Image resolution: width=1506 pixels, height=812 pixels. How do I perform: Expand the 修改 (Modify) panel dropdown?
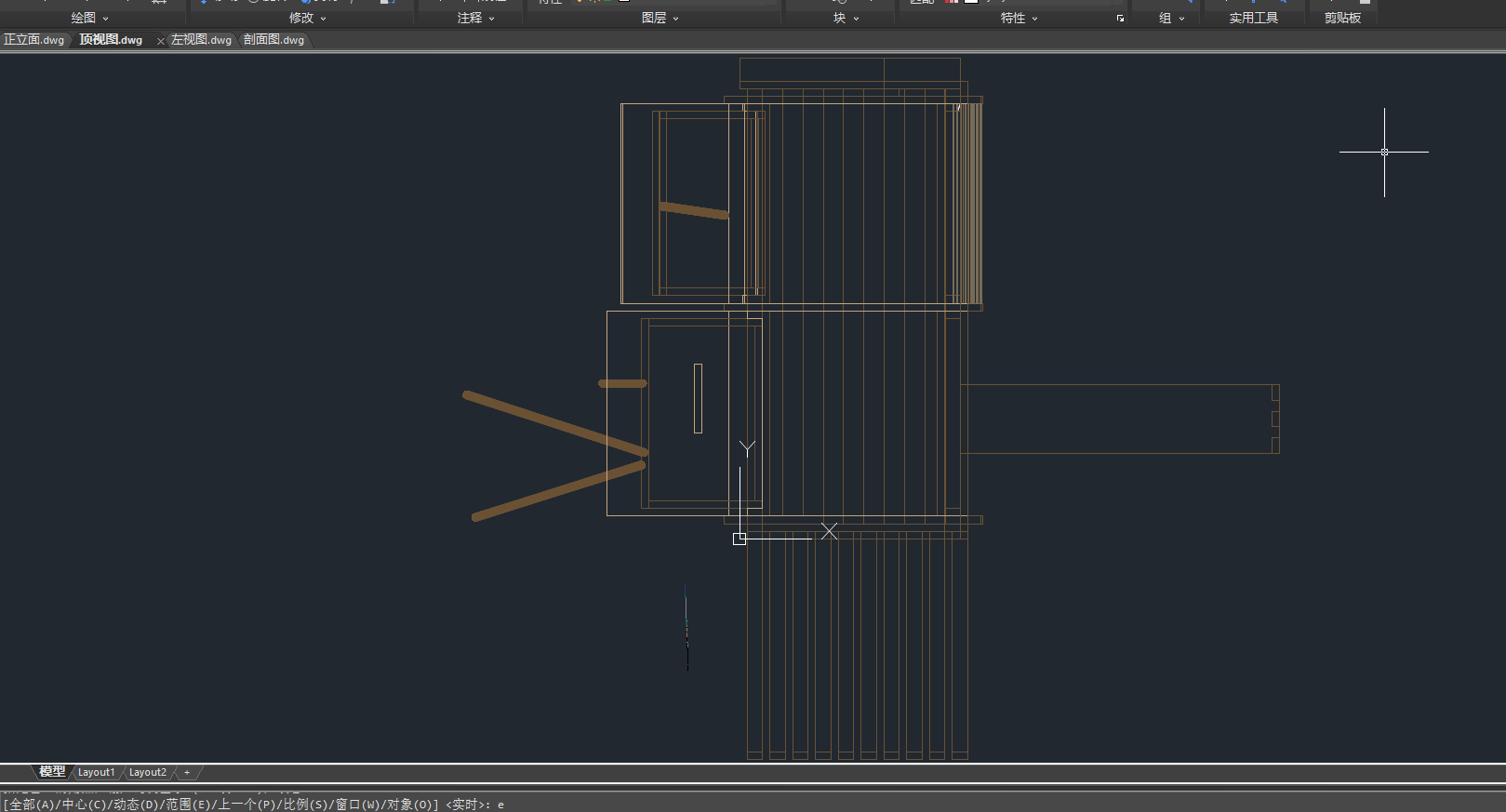coord(308,18)
